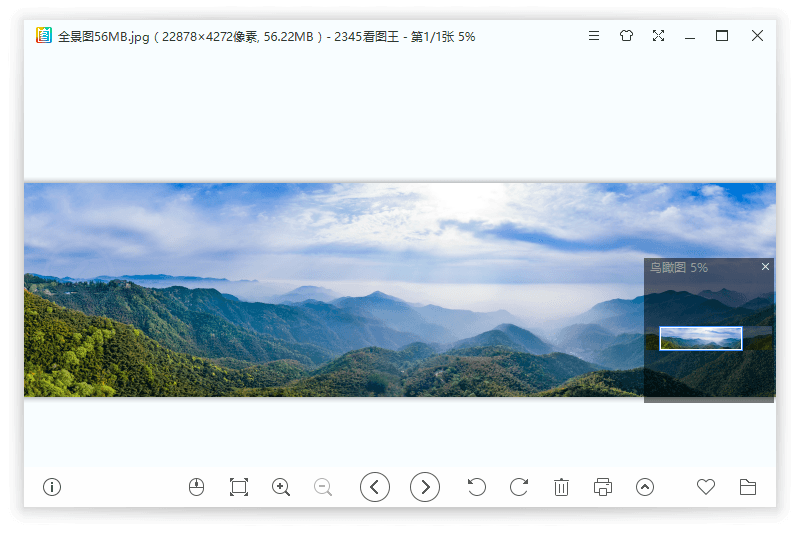Rotate image clockwise
800x535 pixels.
tap(519, 487)
